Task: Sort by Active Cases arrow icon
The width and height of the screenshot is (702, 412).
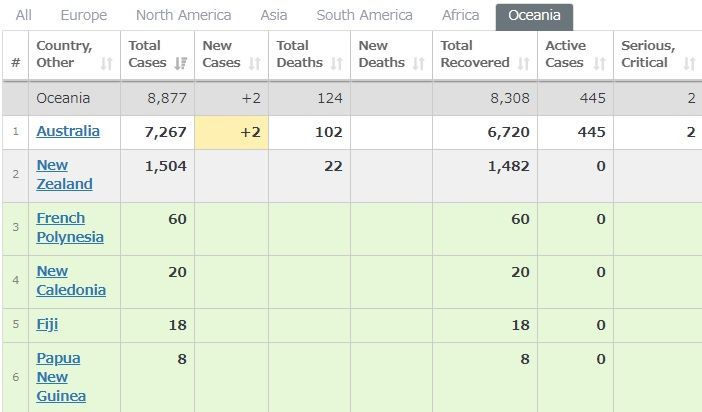Action: tap(599, 63)
